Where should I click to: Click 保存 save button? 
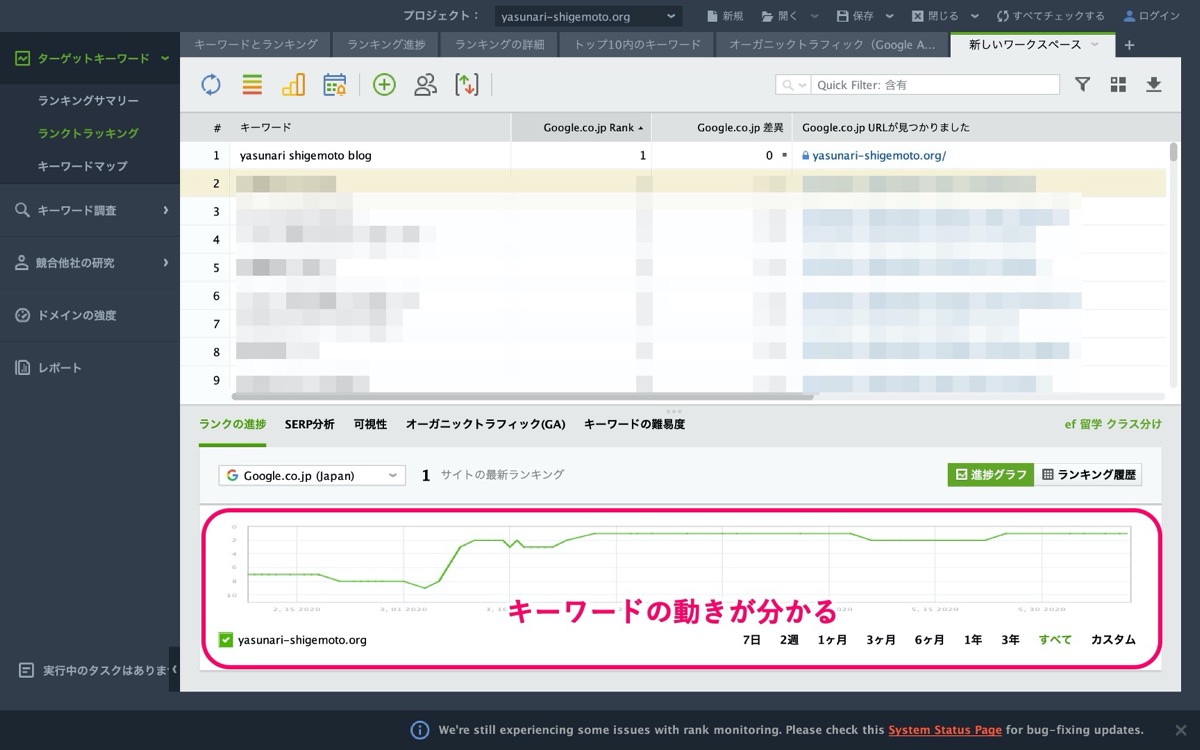point(855,16)
